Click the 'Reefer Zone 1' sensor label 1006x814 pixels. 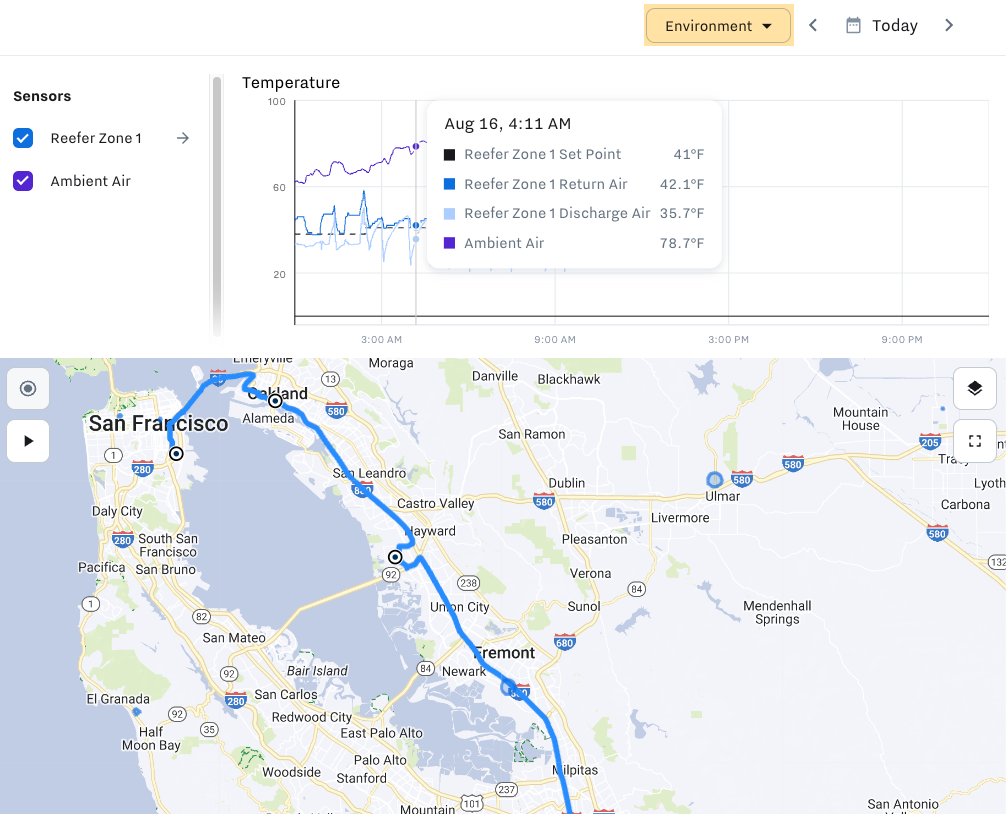pyautogui.click(x=96, y=138)
